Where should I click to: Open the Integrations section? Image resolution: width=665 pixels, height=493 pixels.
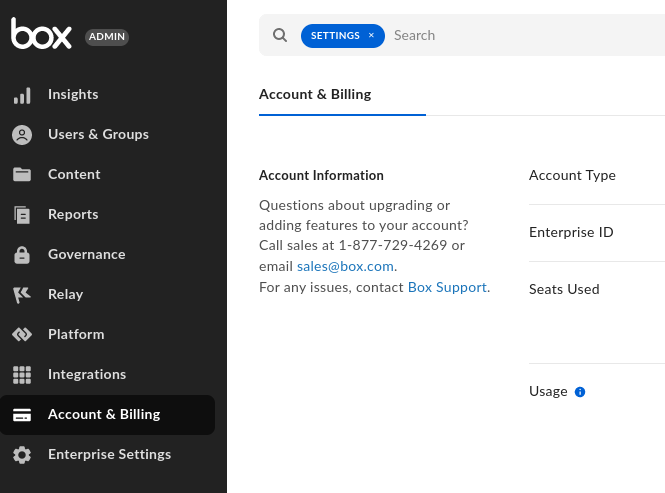pyautogui.click(x=87, y=374)
